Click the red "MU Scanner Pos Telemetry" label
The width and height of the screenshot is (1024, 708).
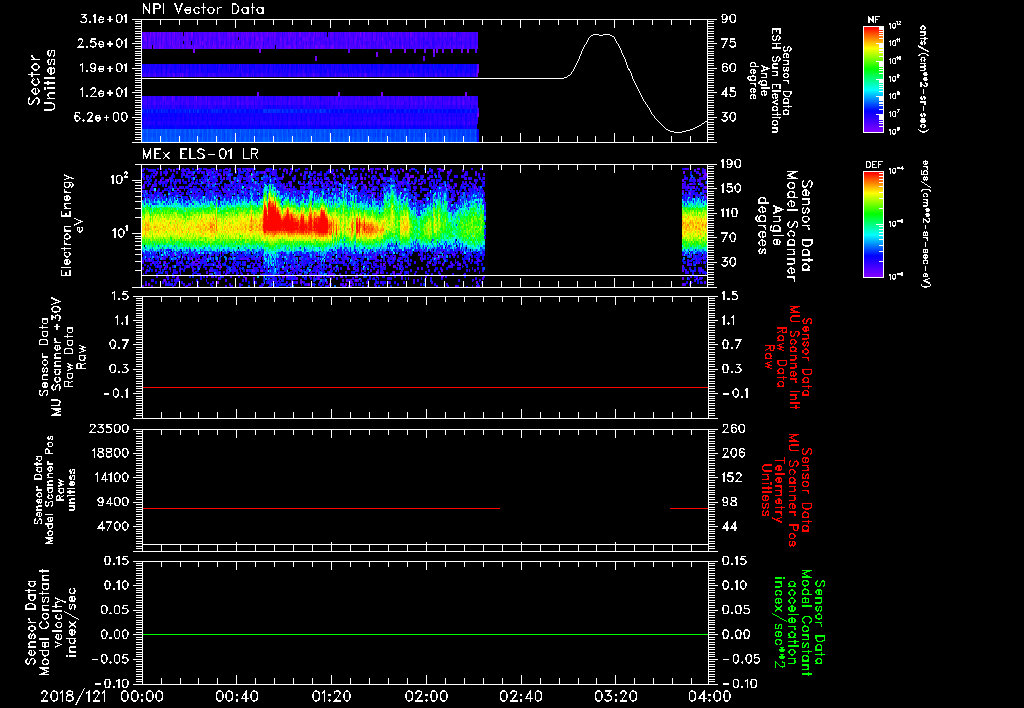point(786,490)
